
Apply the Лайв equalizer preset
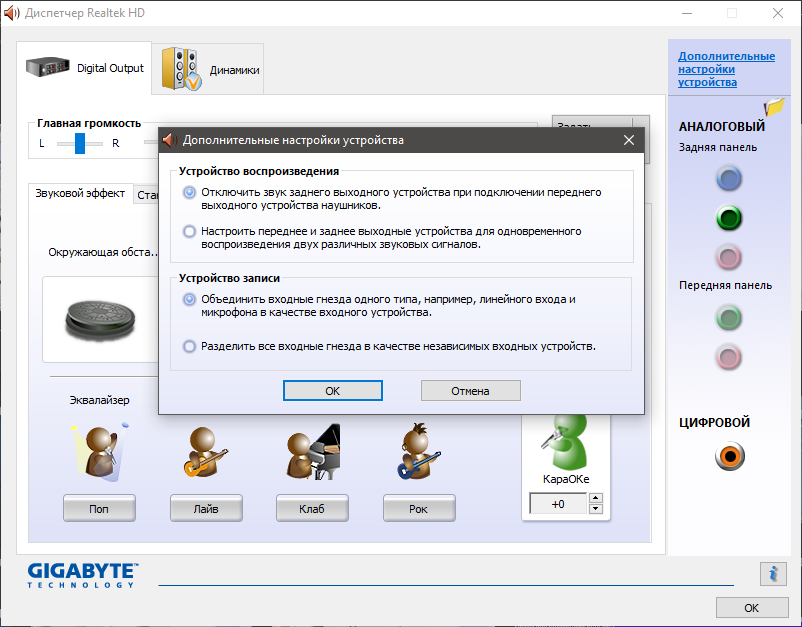tap(206, 508)
